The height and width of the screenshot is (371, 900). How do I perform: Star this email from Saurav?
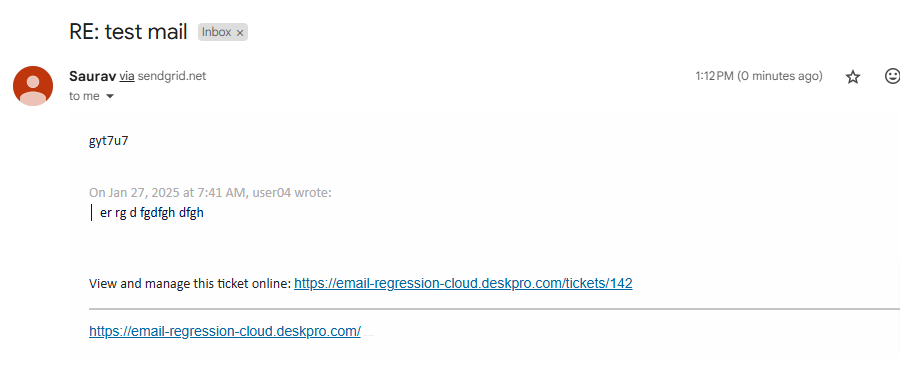[x=853, y=77]
